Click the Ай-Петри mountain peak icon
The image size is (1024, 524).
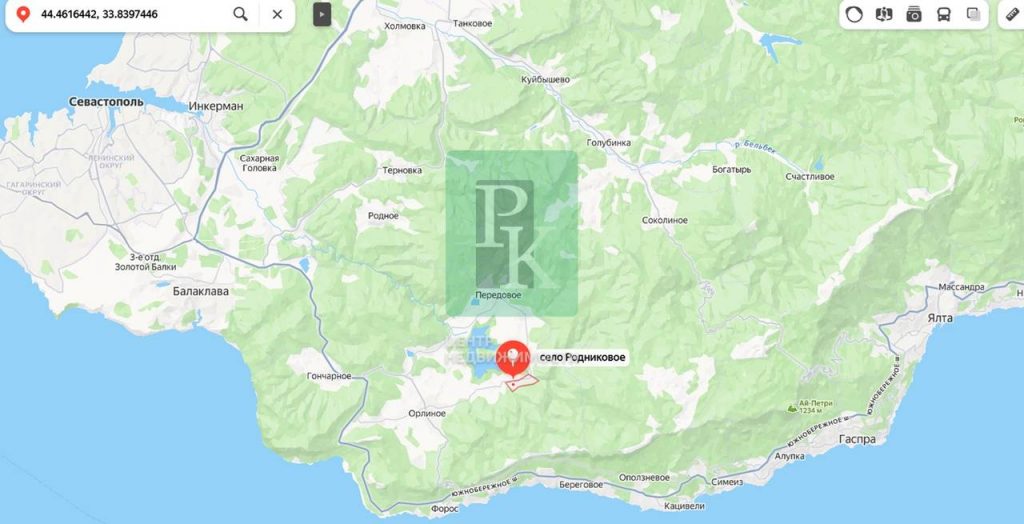point(792,408)
